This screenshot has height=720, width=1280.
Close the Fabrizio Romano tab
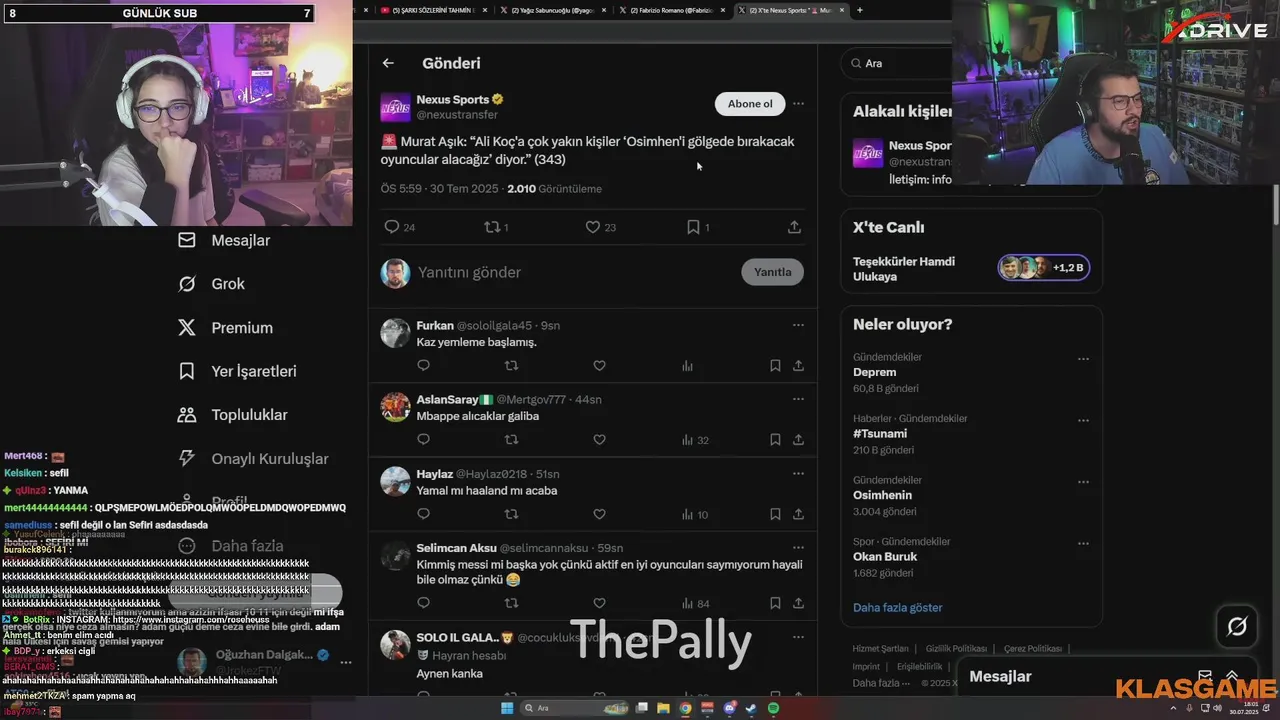click(x=723, y=10)
